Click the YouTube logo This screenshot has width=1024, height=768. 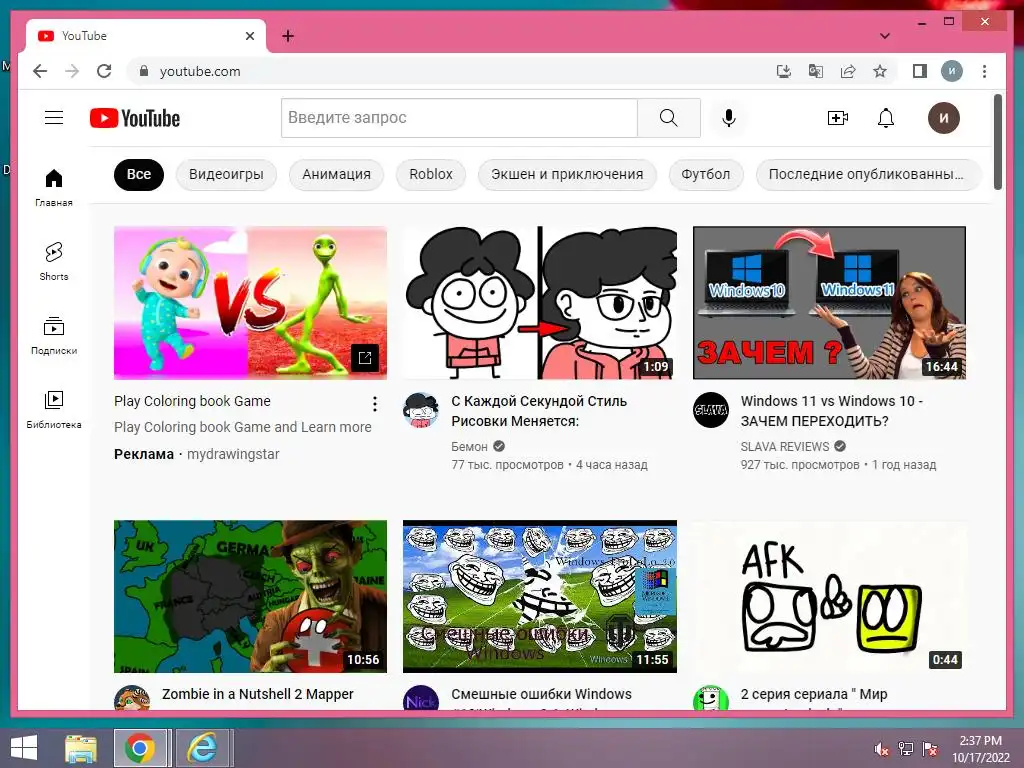pos(135,118)
